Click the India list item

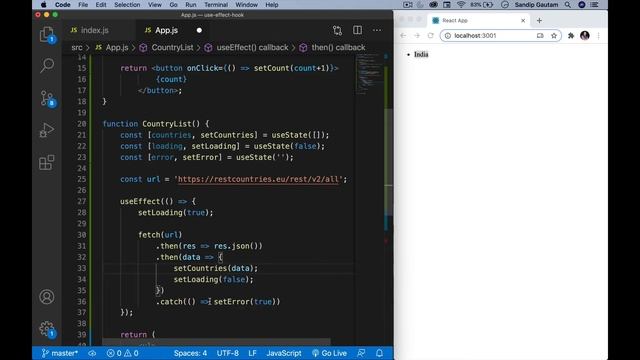point(421,54)
